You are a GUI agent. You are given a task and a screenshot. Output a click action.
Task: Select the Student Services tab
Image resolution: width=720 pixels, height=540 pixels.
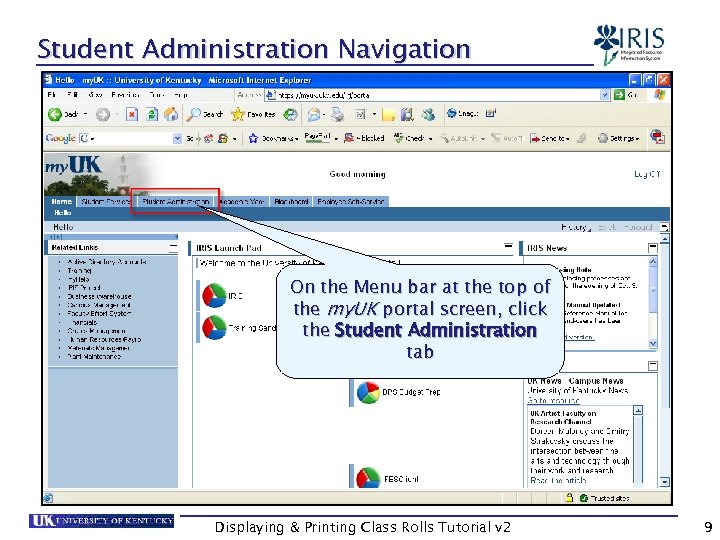tap(105, 201)
